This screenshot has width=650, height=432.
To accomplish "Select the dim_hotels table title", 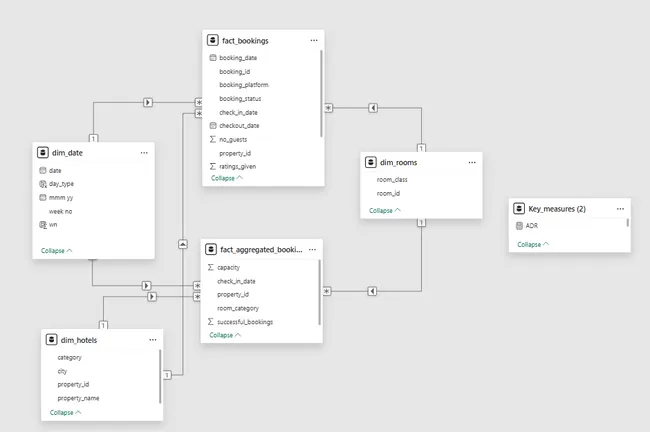I will [x=79, y=340].
